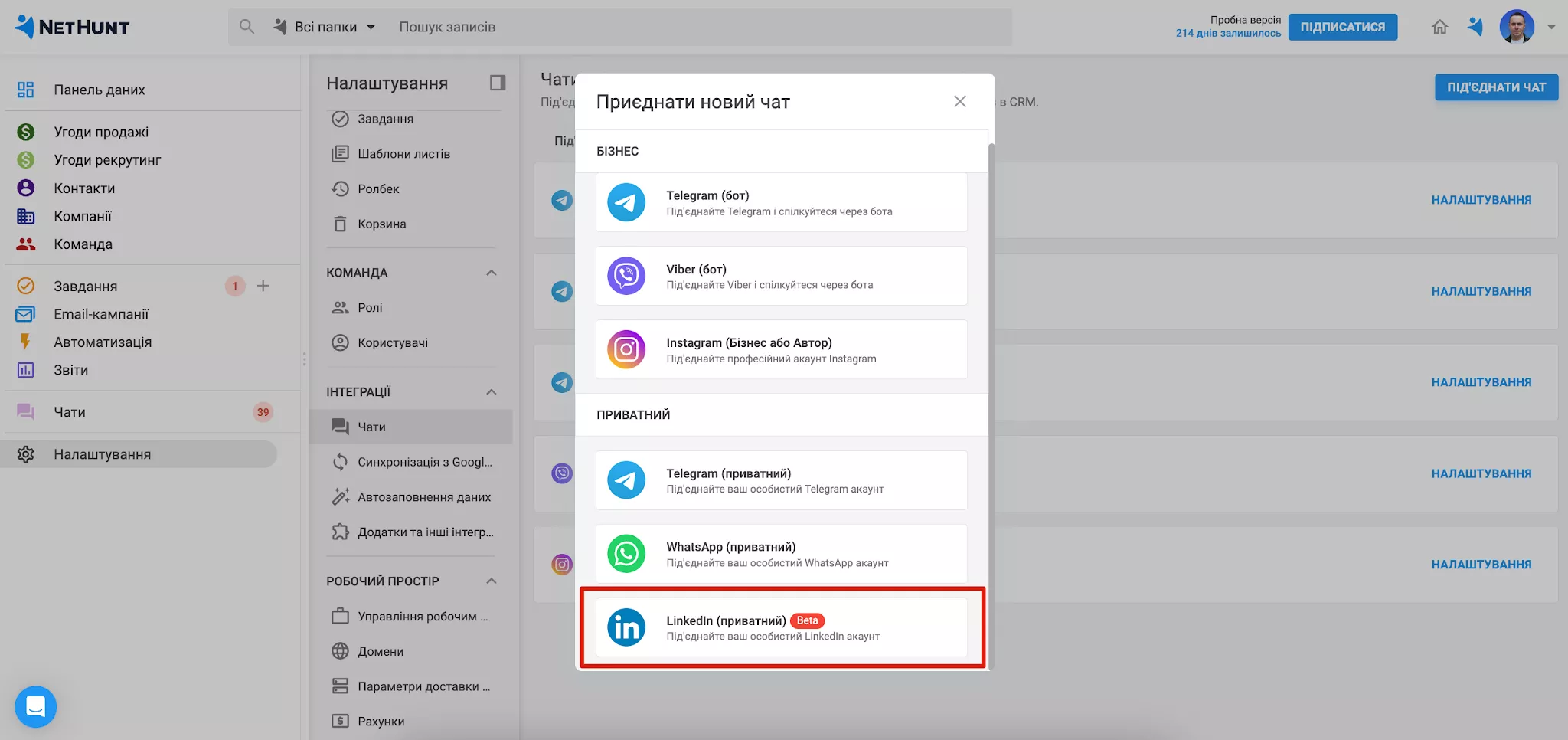Open Додатки та інші інтеграції item
Screen dimensions: 1568x740
pos(425,532)
